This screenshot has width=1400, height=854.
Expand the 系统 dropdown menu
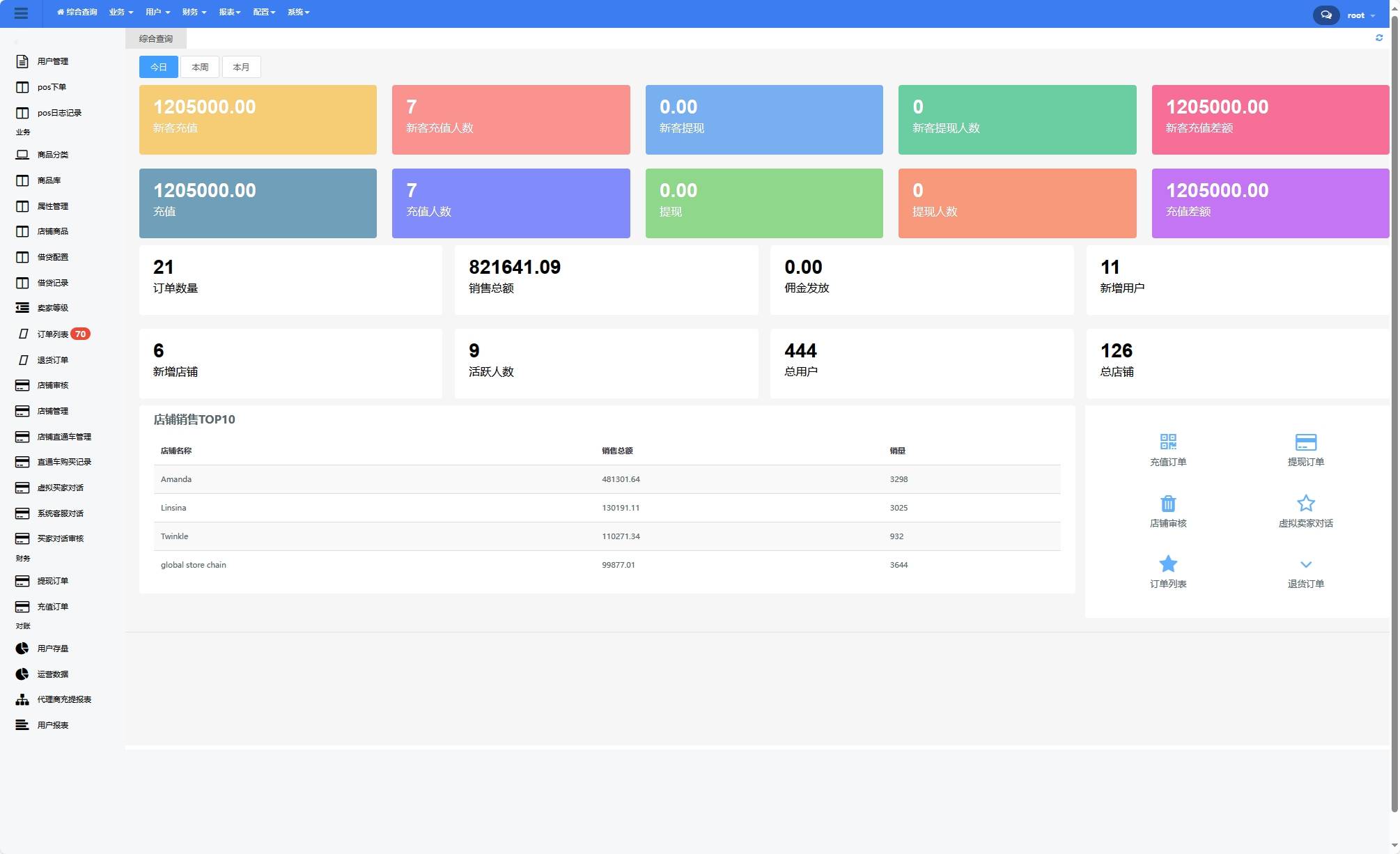tap(297, 12)
